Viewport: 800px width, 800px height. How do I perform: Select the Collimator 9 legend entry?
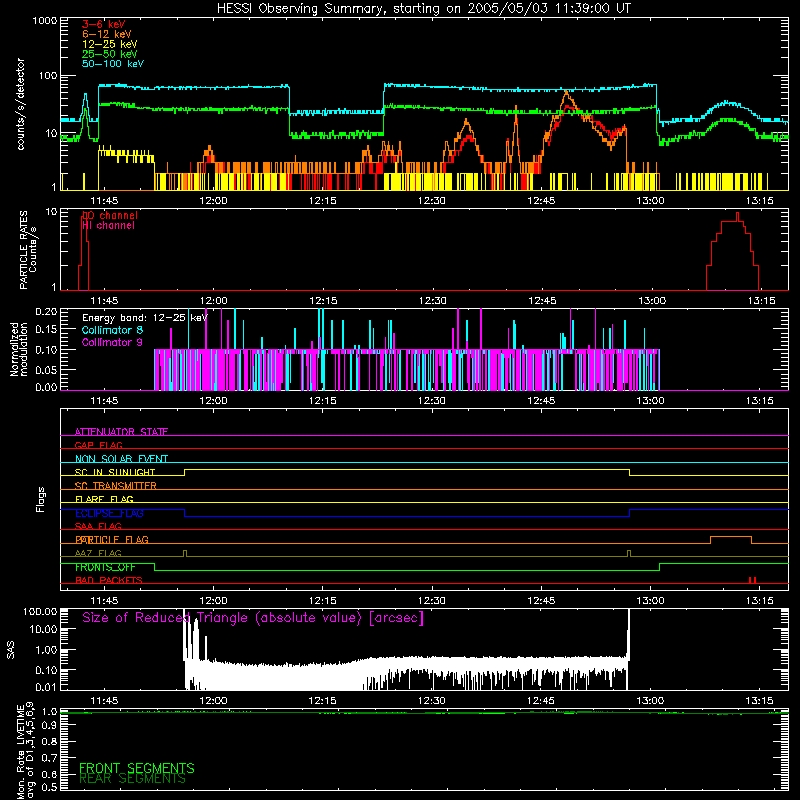point(112,342)
